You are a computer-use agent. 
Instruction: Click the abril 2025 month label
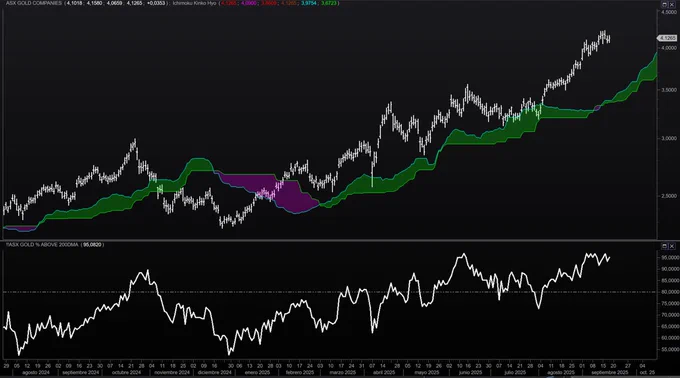(384, 373)
